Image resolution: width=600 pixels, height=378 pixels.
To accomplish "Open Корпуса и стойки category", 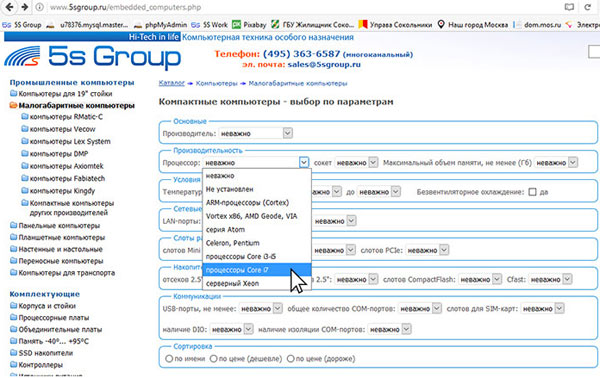I will pos(43,306).
